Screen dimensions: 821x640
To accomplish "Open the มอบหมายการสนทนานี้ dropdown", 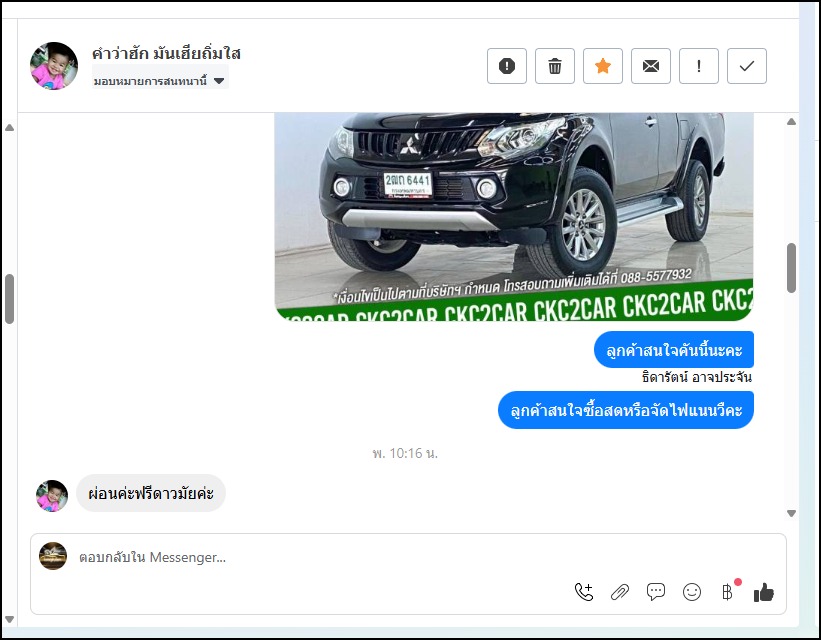I will [x=160, y=81].
